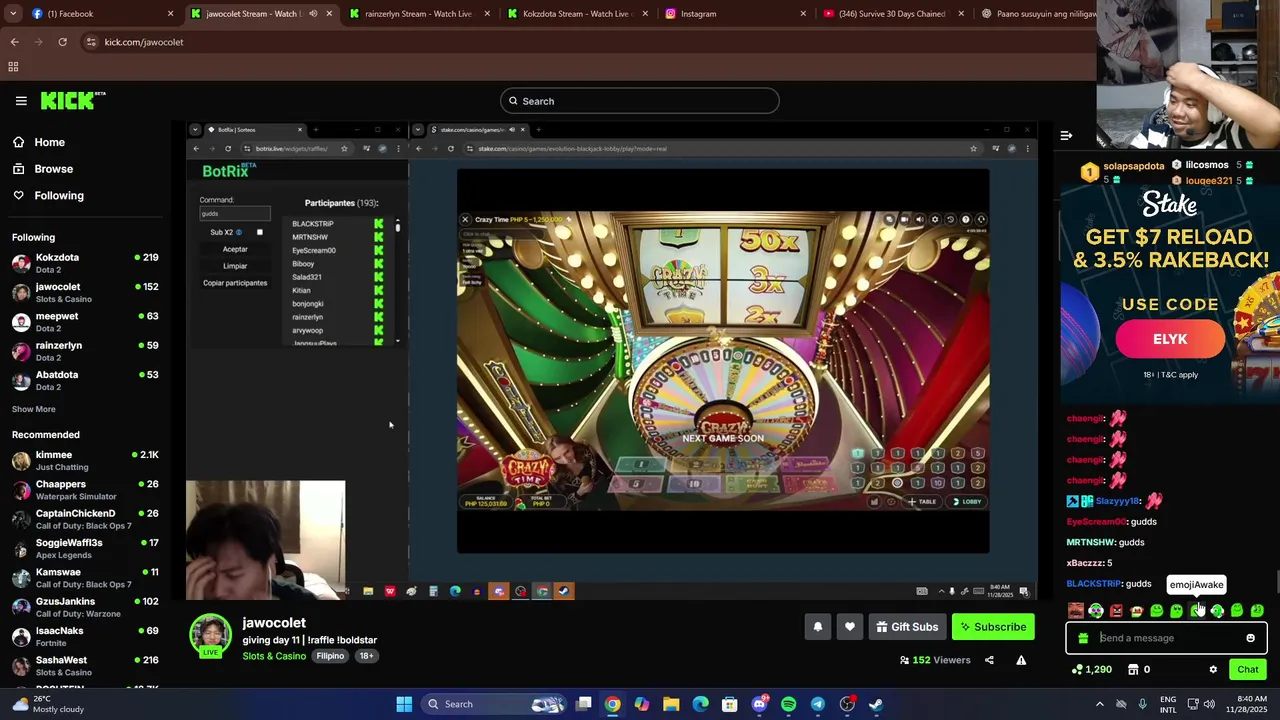This screenshot has width=1280, height=720.
Task: Open rainzerlyn channel in Following list
Action: click(85, 351)
